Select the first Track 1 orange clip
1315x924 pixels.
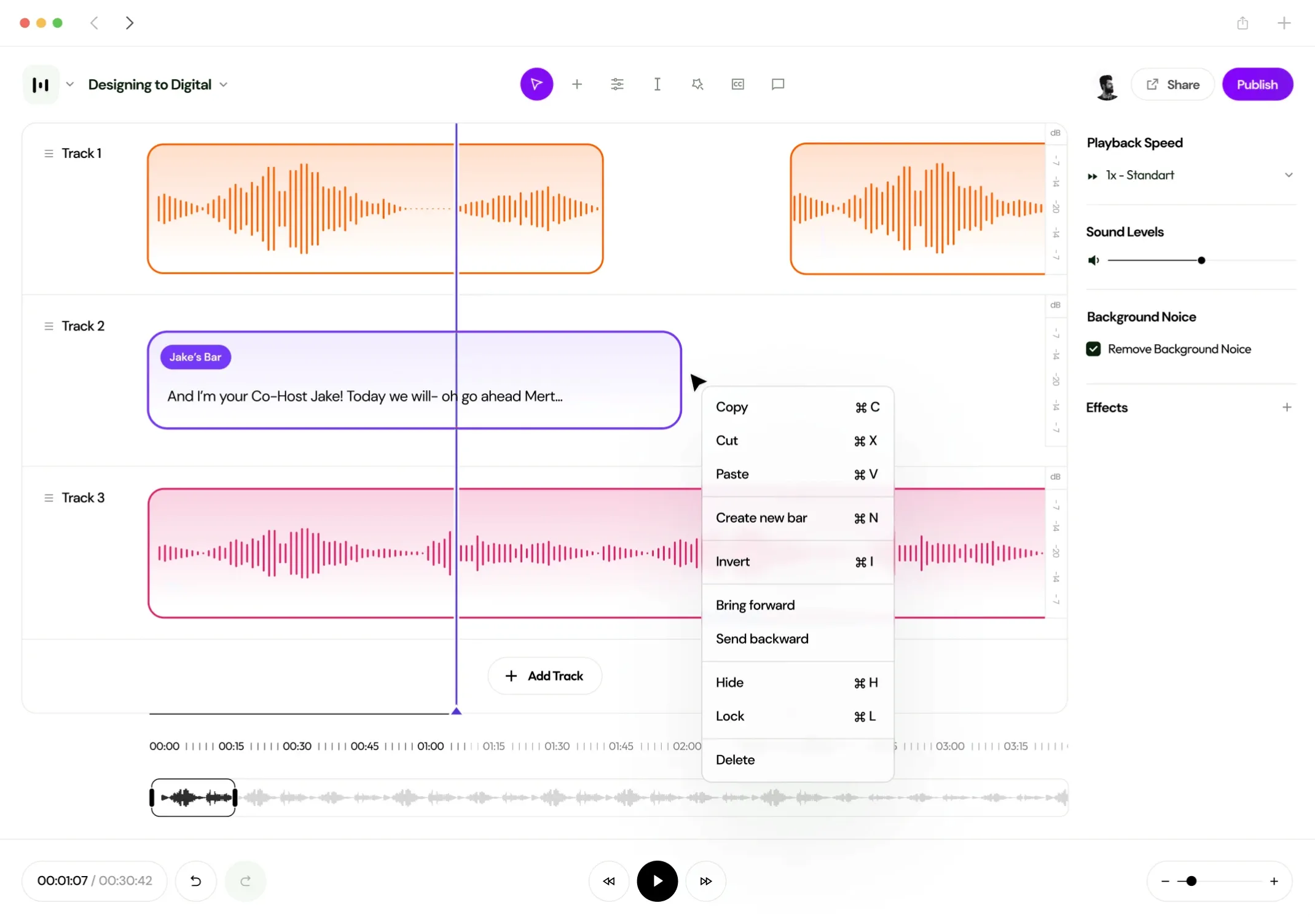[375, 209]
